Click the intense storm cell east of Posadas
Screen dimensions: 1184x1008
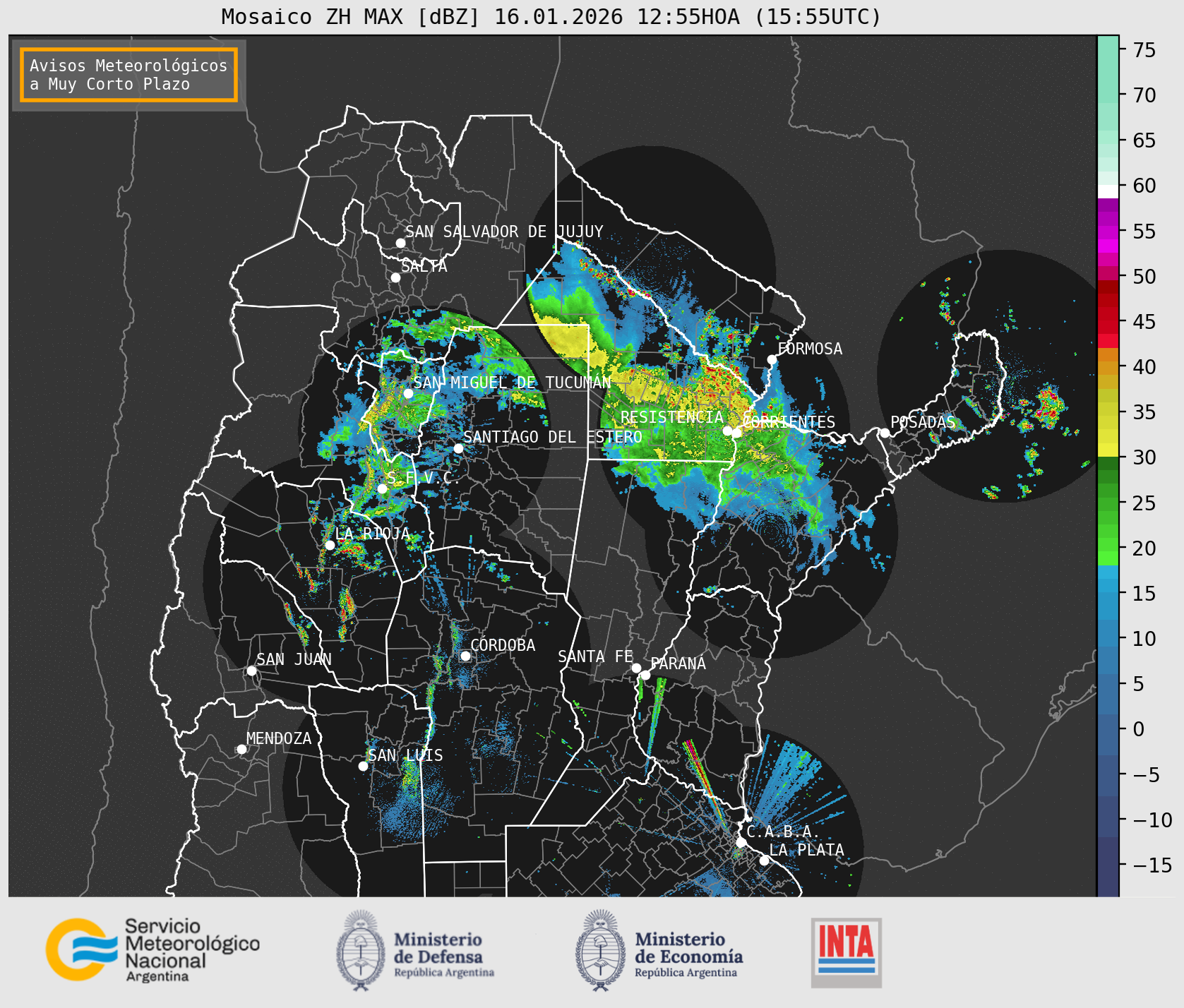tap(1050, 406)
